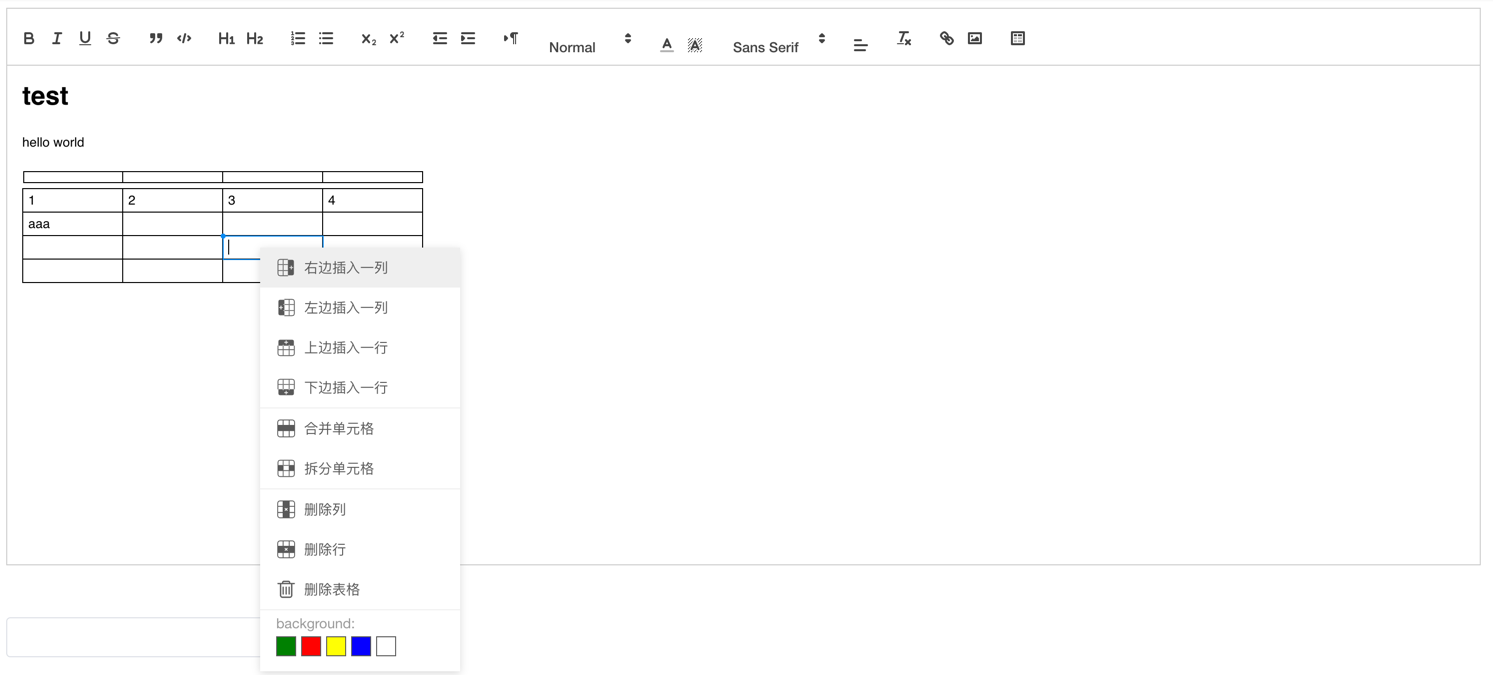Choose 右边插入一列 from context menu

[360, 268]
